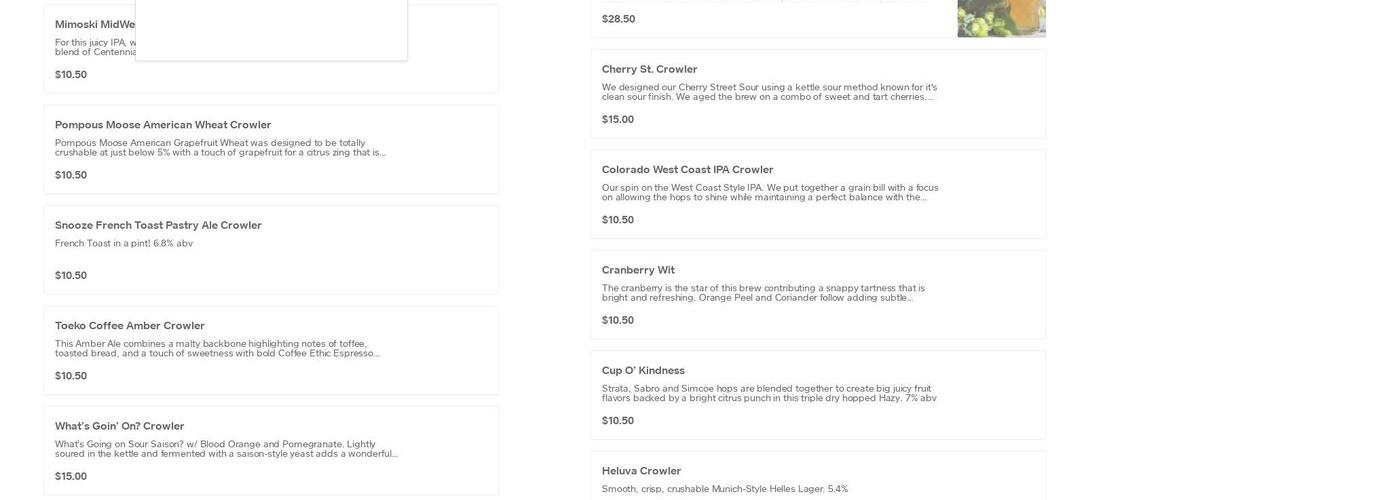Open the Cherry St. Crowler item

pos(649,69)
